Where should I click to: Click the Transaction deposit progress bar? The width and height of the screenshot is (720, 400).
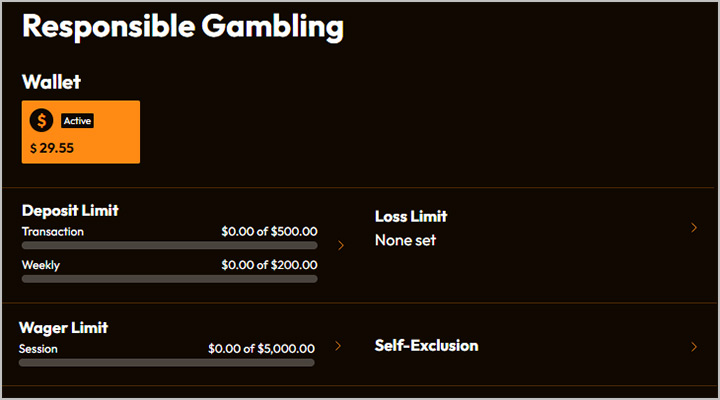pos(169,246)
